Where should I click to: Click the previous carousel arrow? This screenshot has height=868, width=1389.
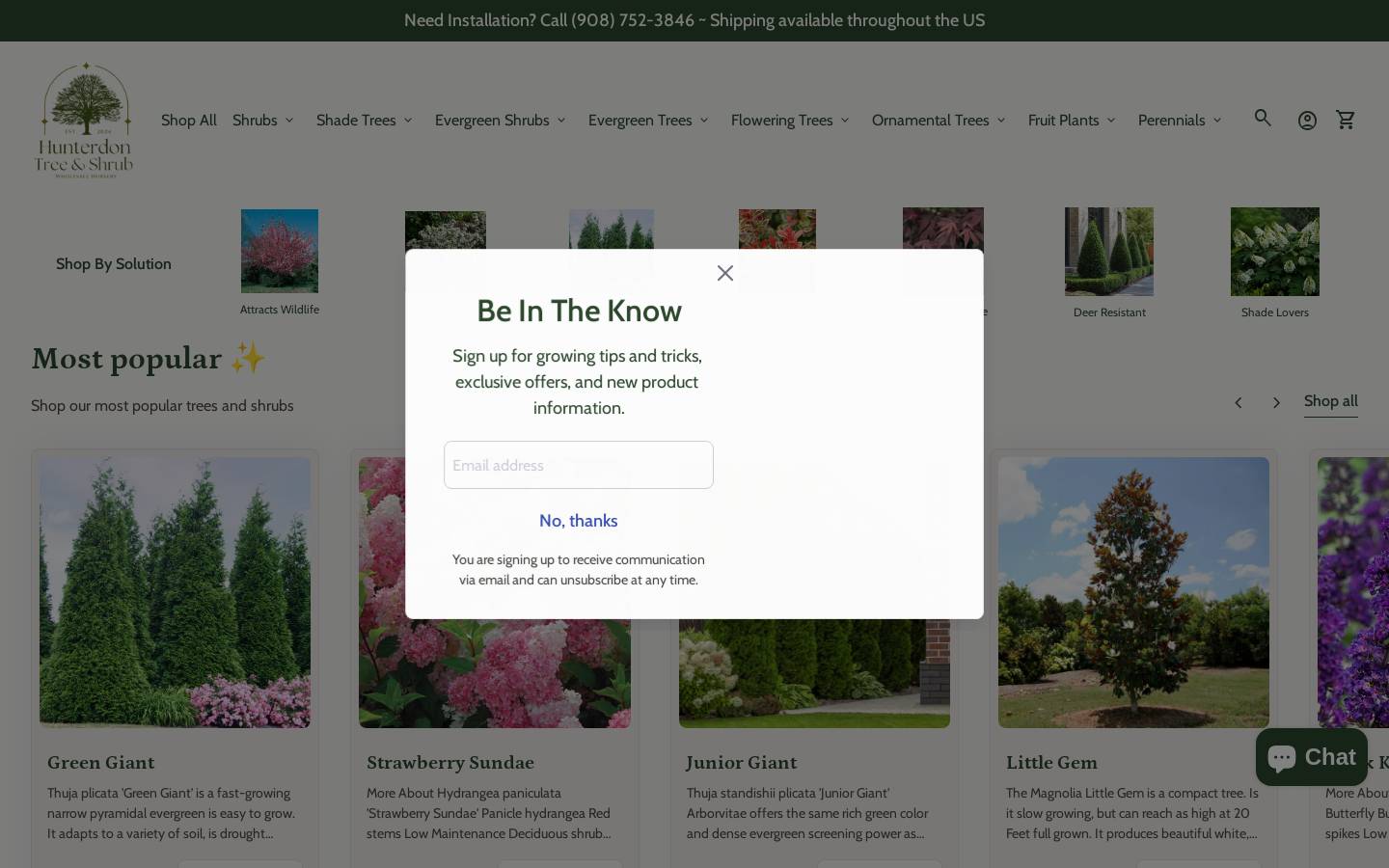pyautogui.click(x=1239, y=402)
